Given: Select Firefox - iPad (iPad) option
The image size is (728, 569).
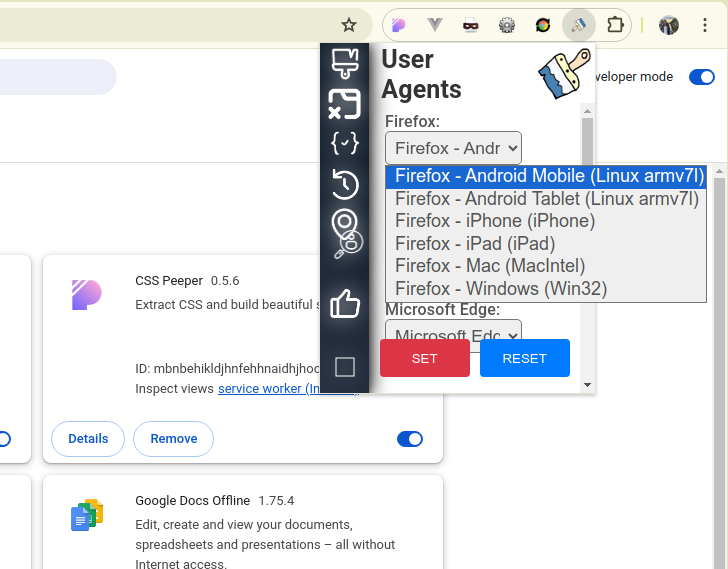Looking at the screenshot, I should [x=474, y=243].
